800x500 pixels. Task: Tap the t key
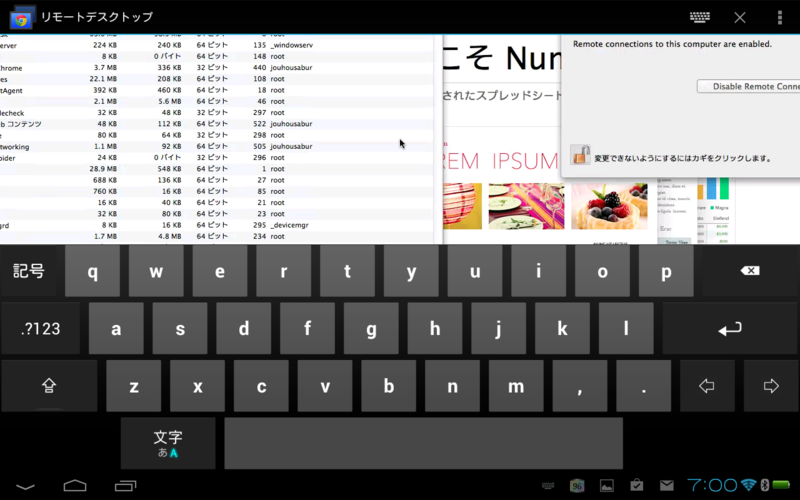pos(347,271)
